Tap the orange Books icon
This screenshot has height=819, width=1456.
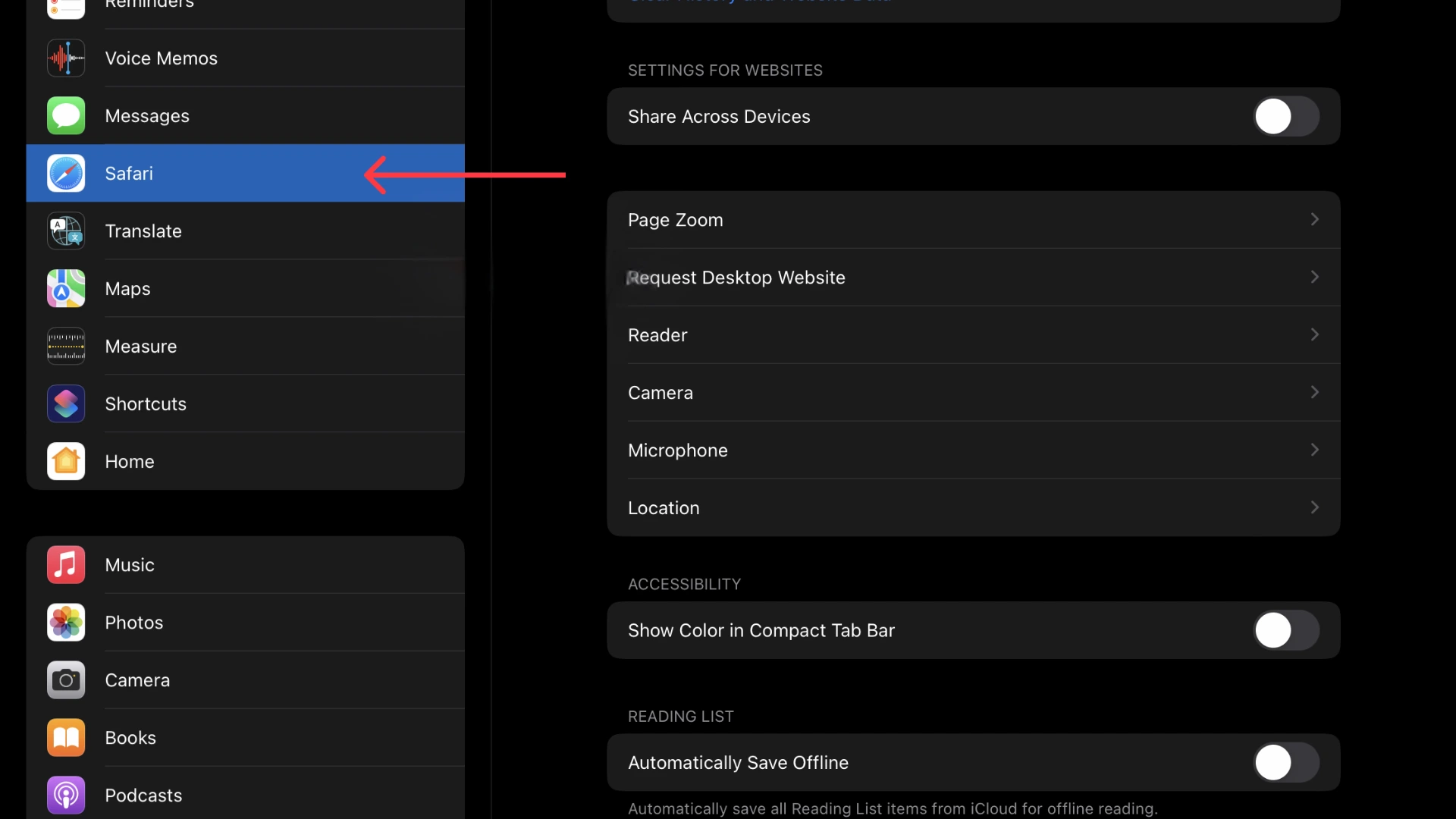click(x=66, y=738)
